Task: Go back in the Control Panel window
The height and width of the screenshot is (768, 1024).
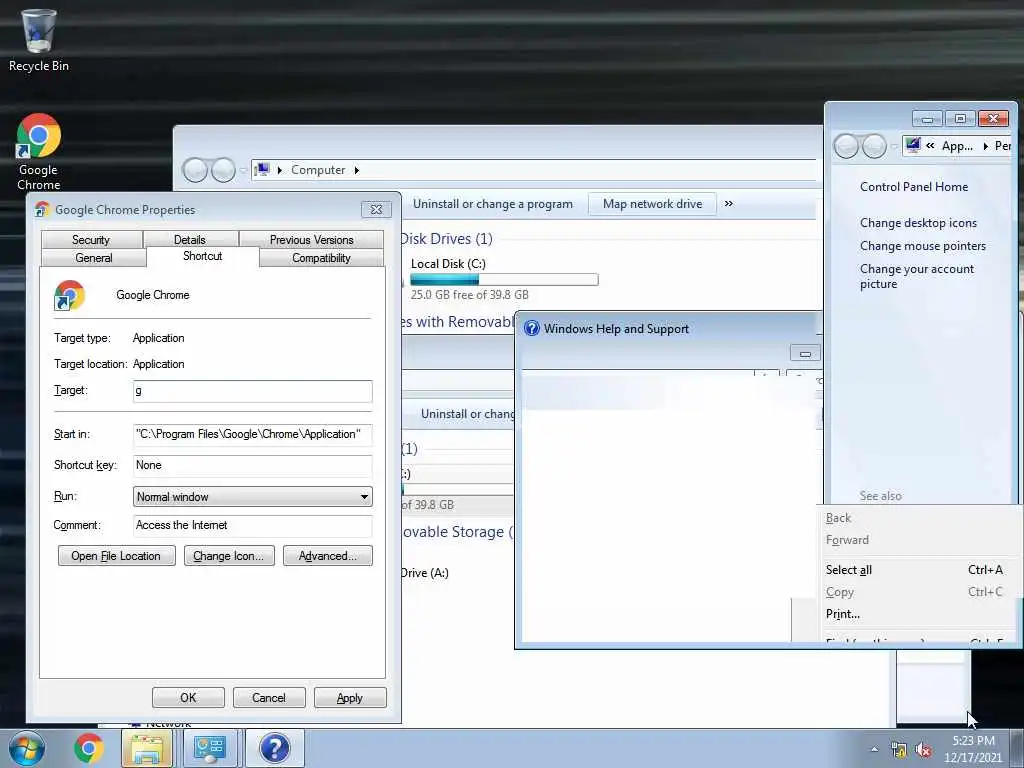Action: click(846, 146)
